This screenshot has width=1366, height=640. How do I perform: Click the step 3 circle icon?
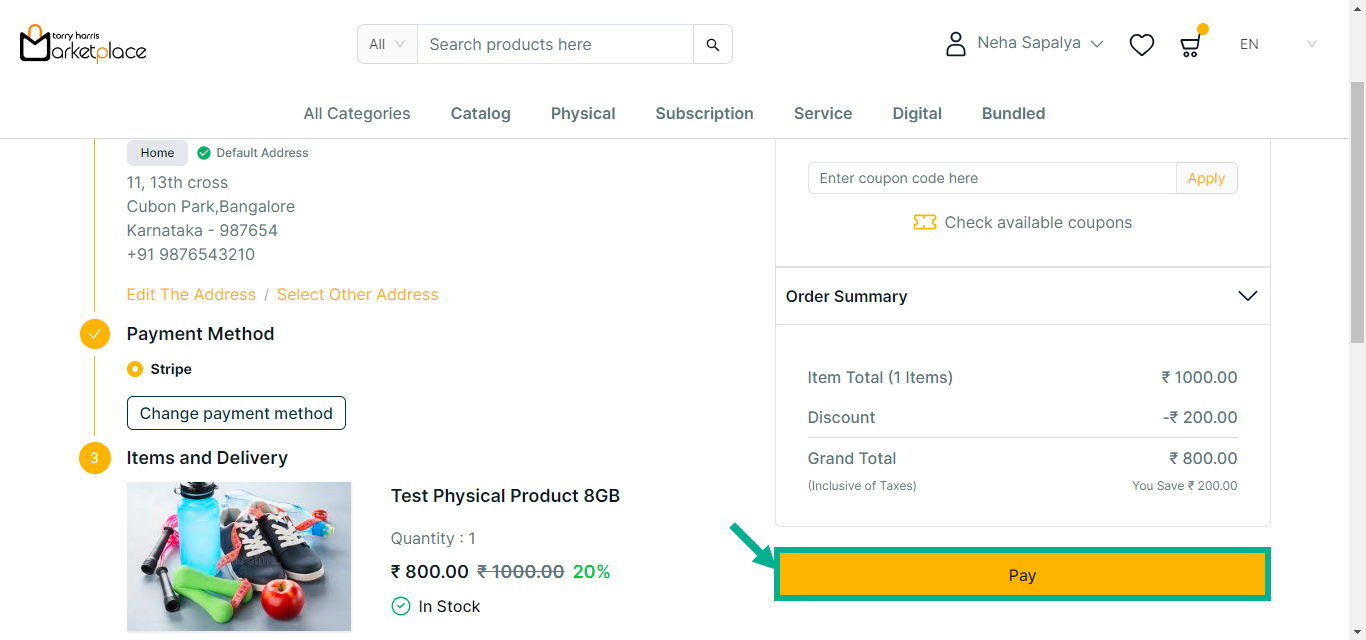[x=95, y=458]
